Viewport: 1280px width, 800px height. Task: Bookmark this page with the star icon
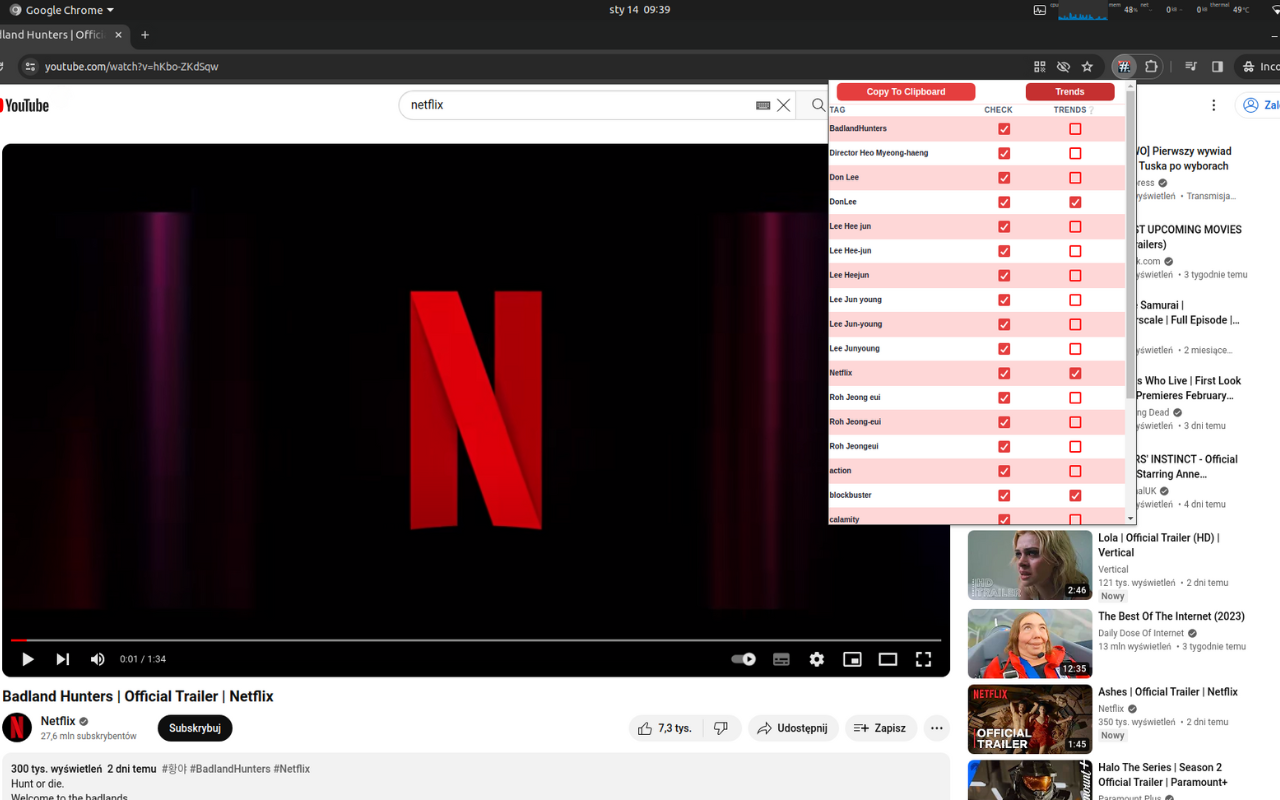[x=1087, y=67]
